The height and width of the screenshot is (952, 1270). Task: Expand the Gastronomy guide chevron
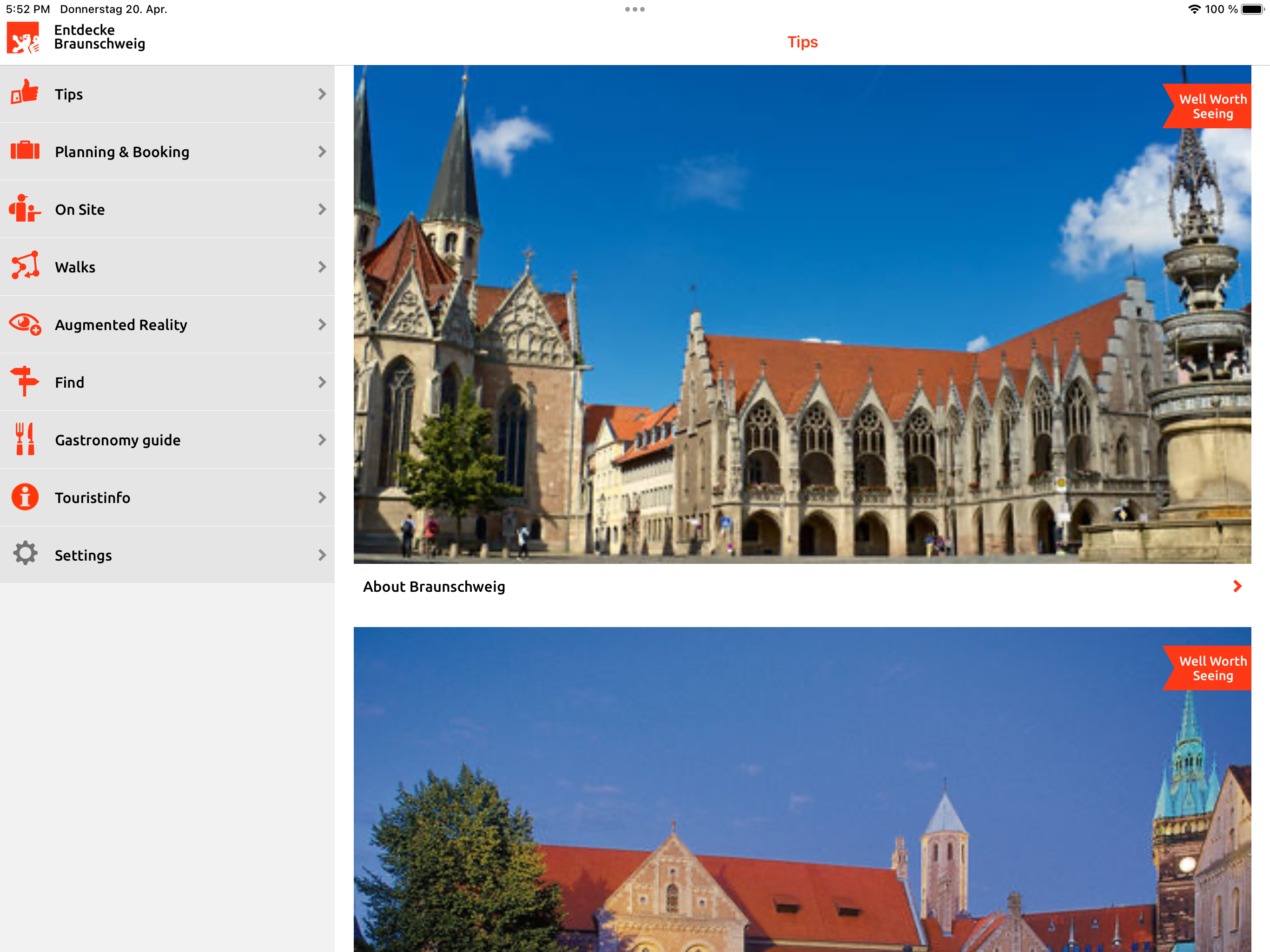[322, 440]
